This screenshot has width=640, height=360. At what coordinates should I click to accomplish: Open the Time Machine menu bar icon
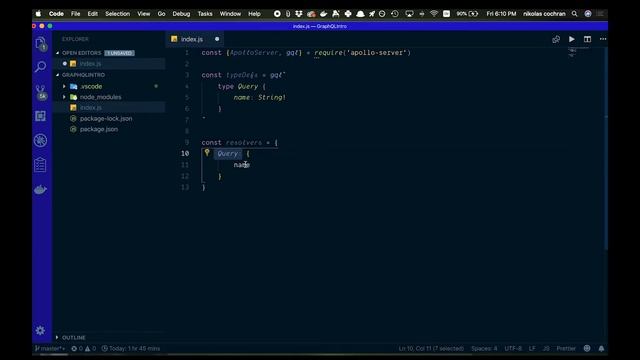pyautogui.click(x=395, y=14)
